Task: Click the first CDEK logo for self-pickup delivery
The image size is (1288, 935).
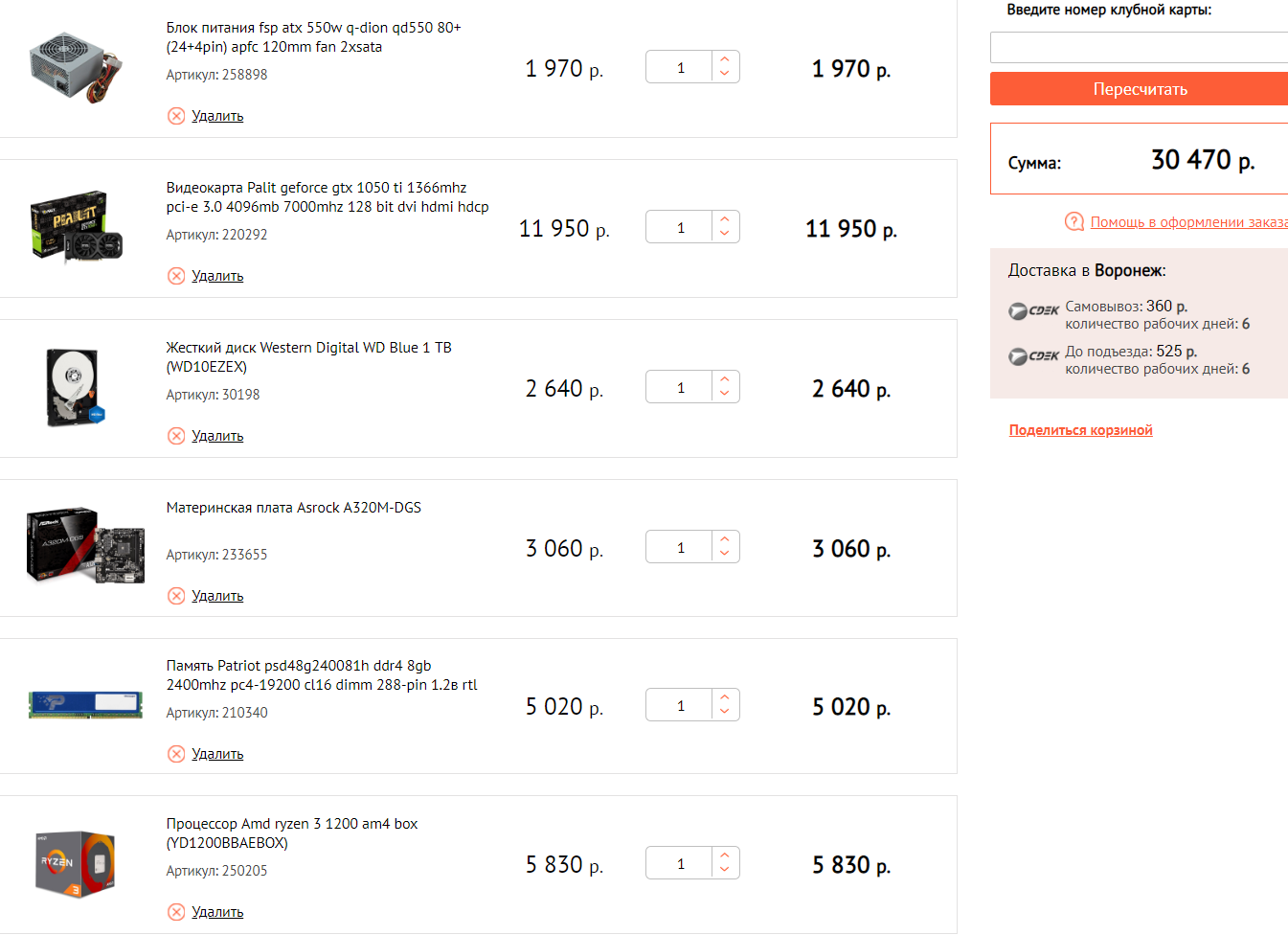Action: pos(1034,311)
